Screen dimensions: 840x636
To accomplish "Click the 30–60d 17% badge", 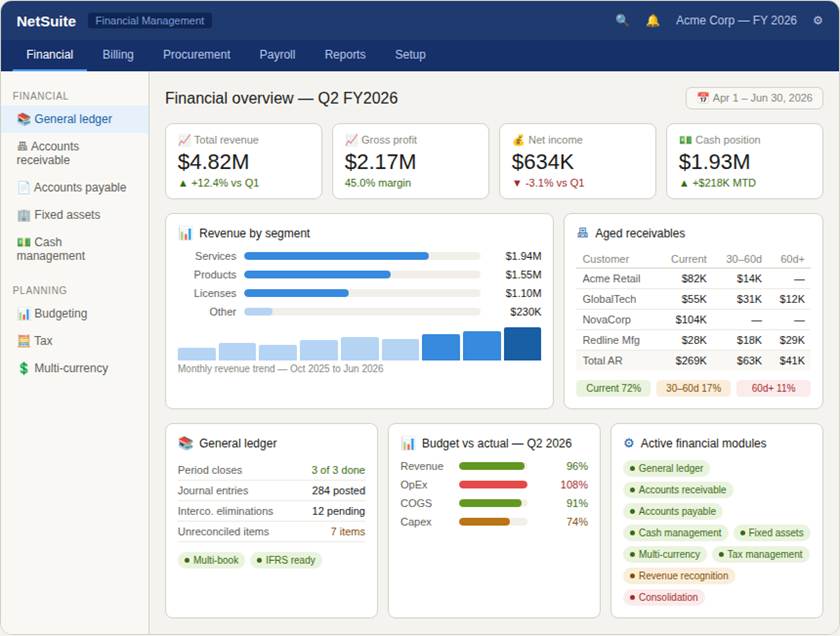I will tap(693, 388).
